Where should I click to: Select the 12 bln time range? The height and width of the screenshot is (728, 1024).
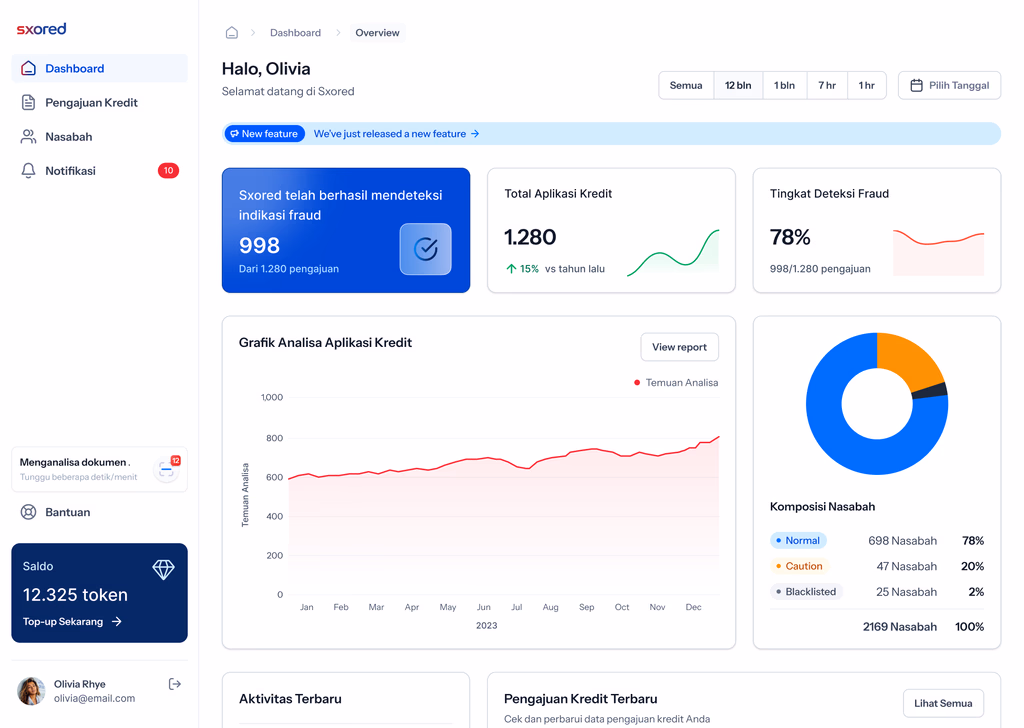(x=738, y=86)
